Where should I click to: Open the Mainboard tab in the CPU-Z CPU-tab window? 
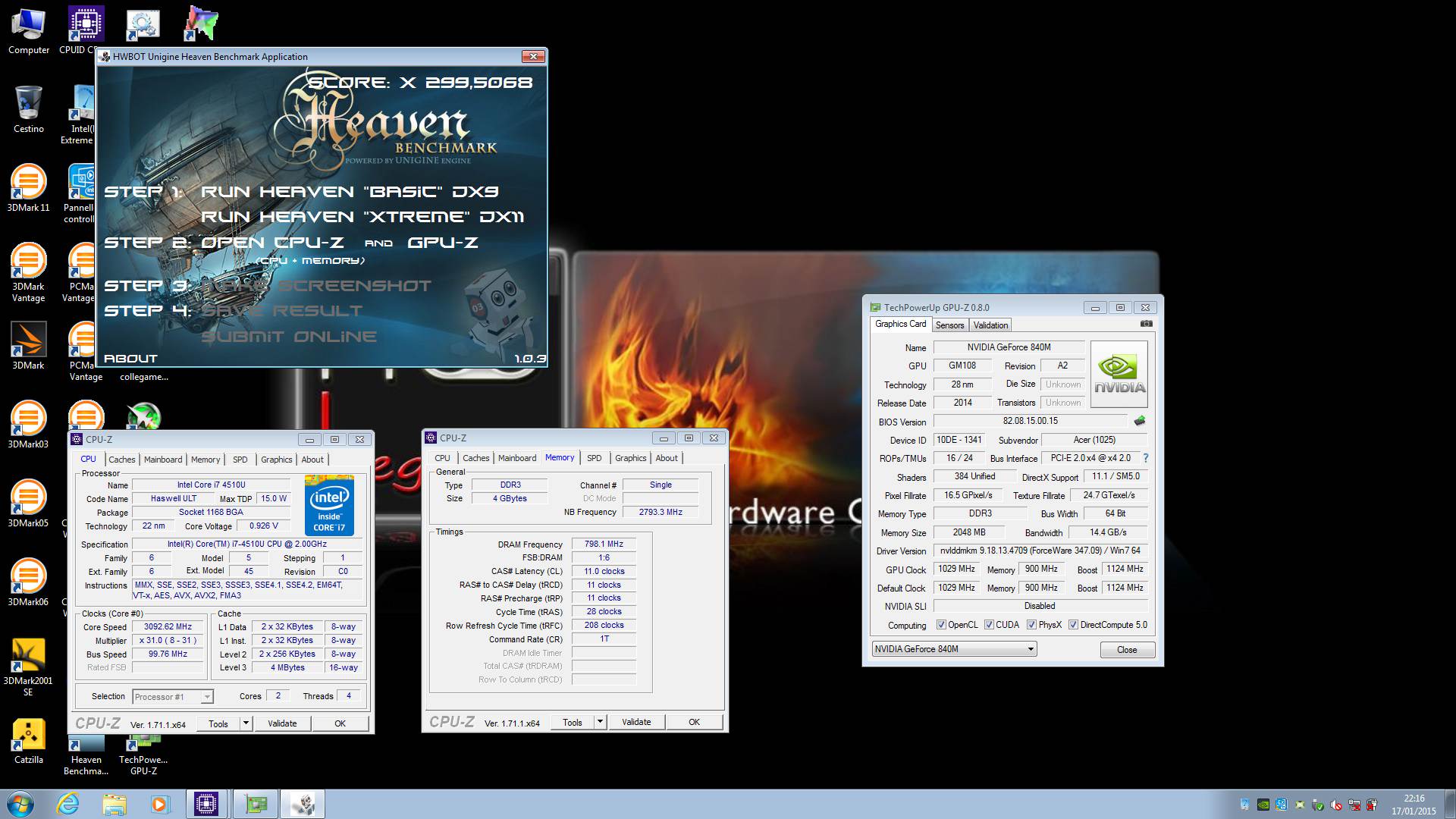(163, 460)
